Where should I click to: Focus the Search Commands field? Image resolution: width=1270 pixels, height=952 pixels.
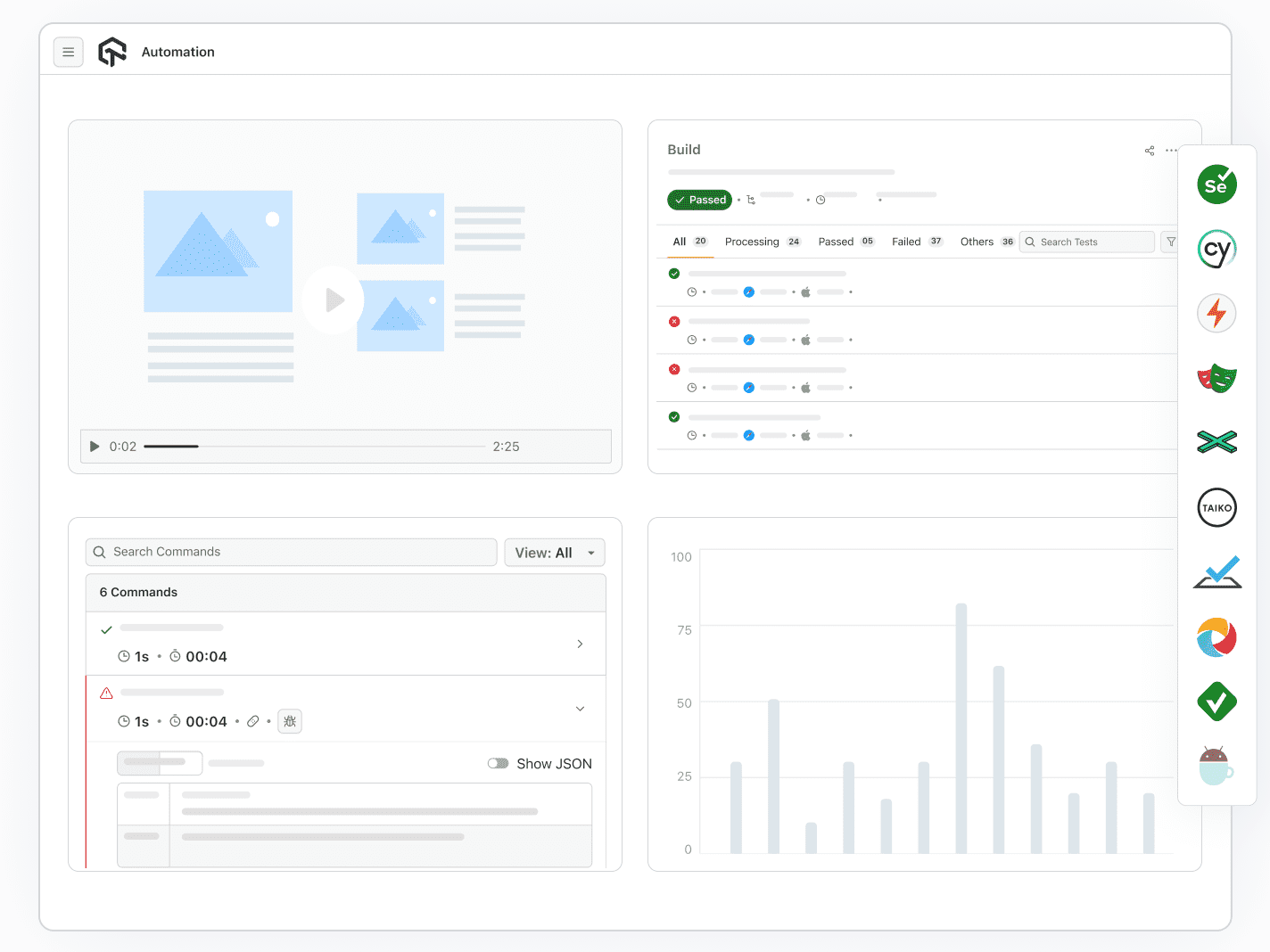point(292,552)
